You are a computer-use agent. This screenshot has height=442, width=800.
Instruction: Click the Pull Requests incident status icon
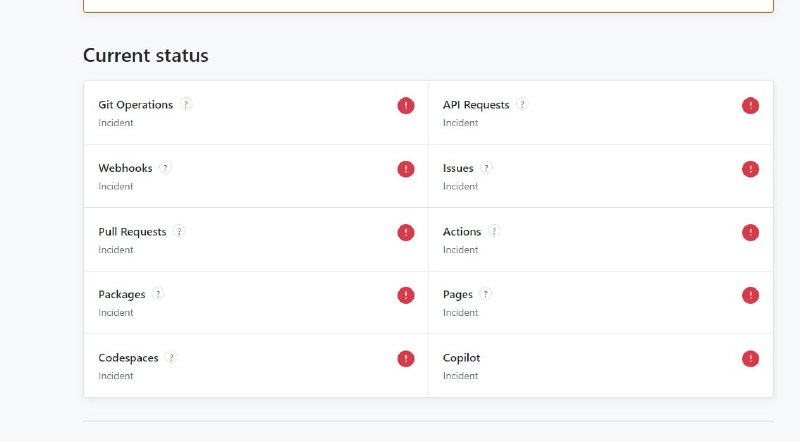click(x=406, y=232)
